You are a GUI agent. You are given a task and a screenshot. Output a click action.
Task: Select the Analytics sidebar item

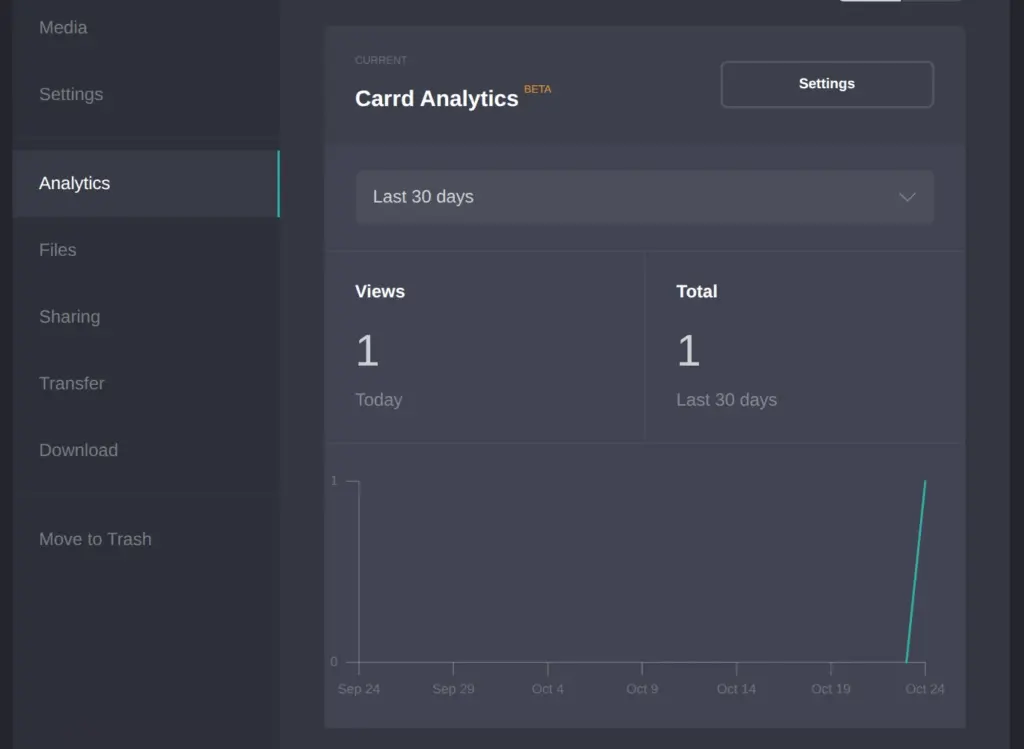146,183
